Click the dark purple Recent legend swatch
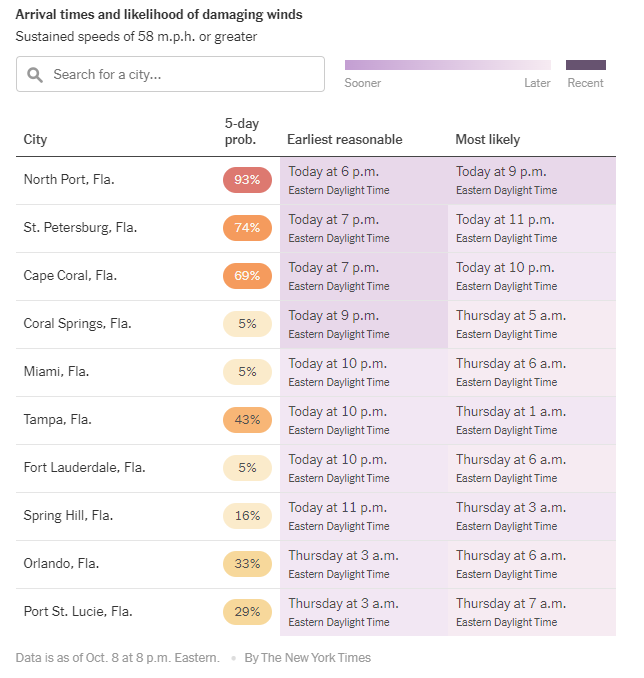This screenshot has height=678, width=644. pyautogui.click(x=585, y=65)
